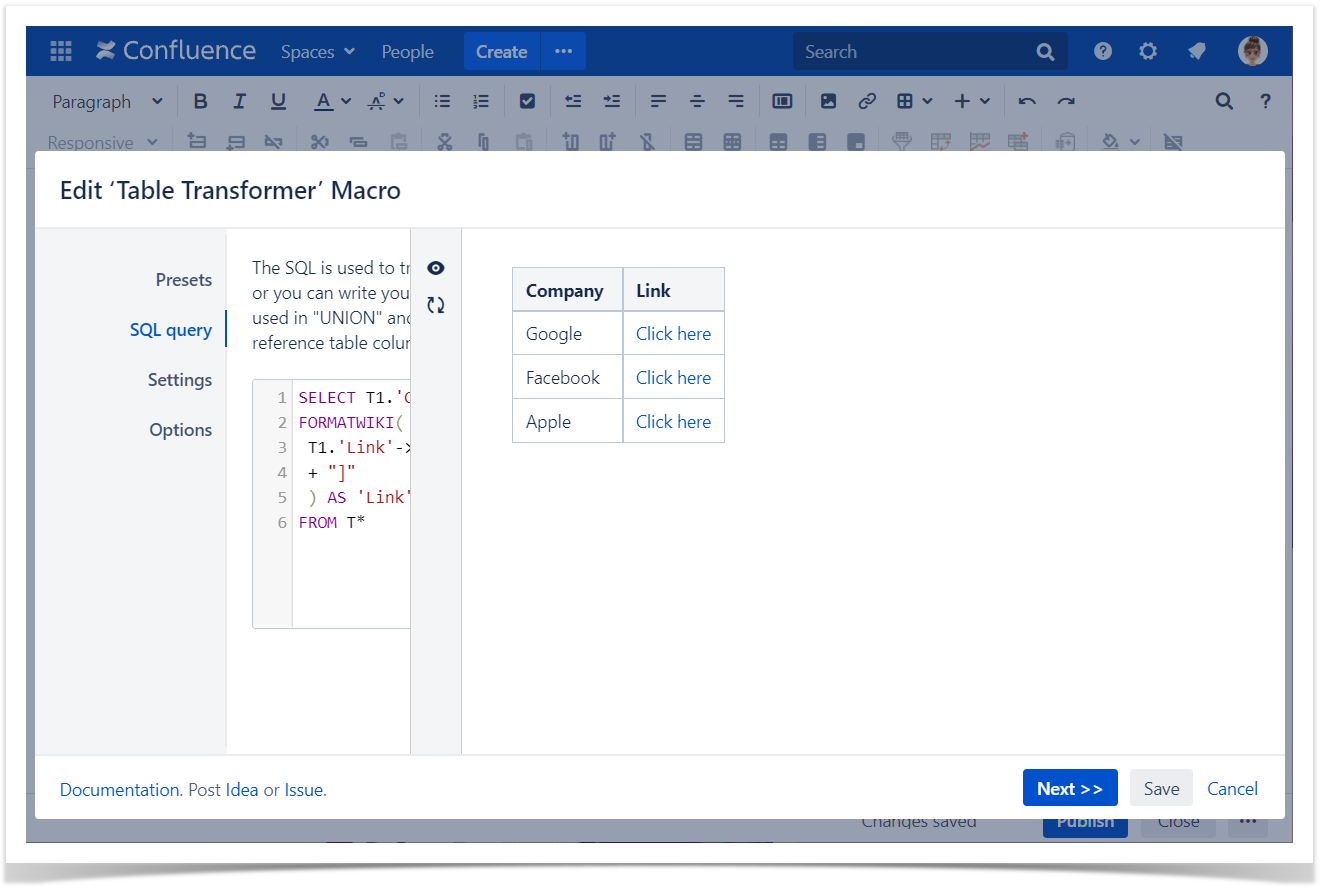Open the Help question mark icon
Image resolution: width=1327 pixels, height=892 pixels.
click(x=1103, y=52)
